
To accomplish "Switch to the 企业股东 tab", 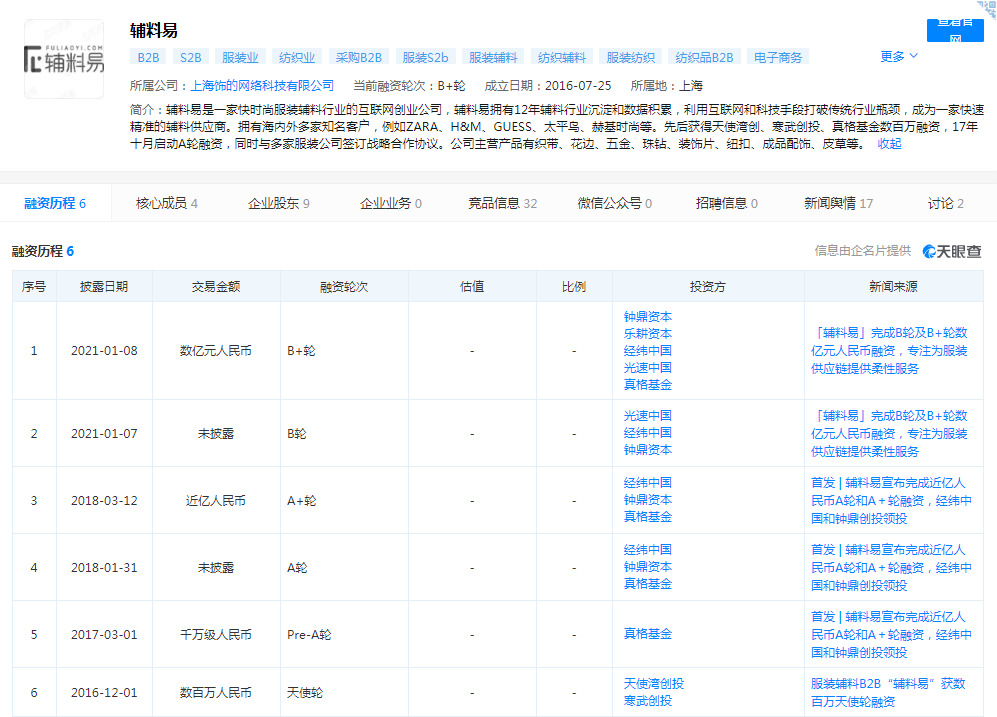I will coord(278,203).
